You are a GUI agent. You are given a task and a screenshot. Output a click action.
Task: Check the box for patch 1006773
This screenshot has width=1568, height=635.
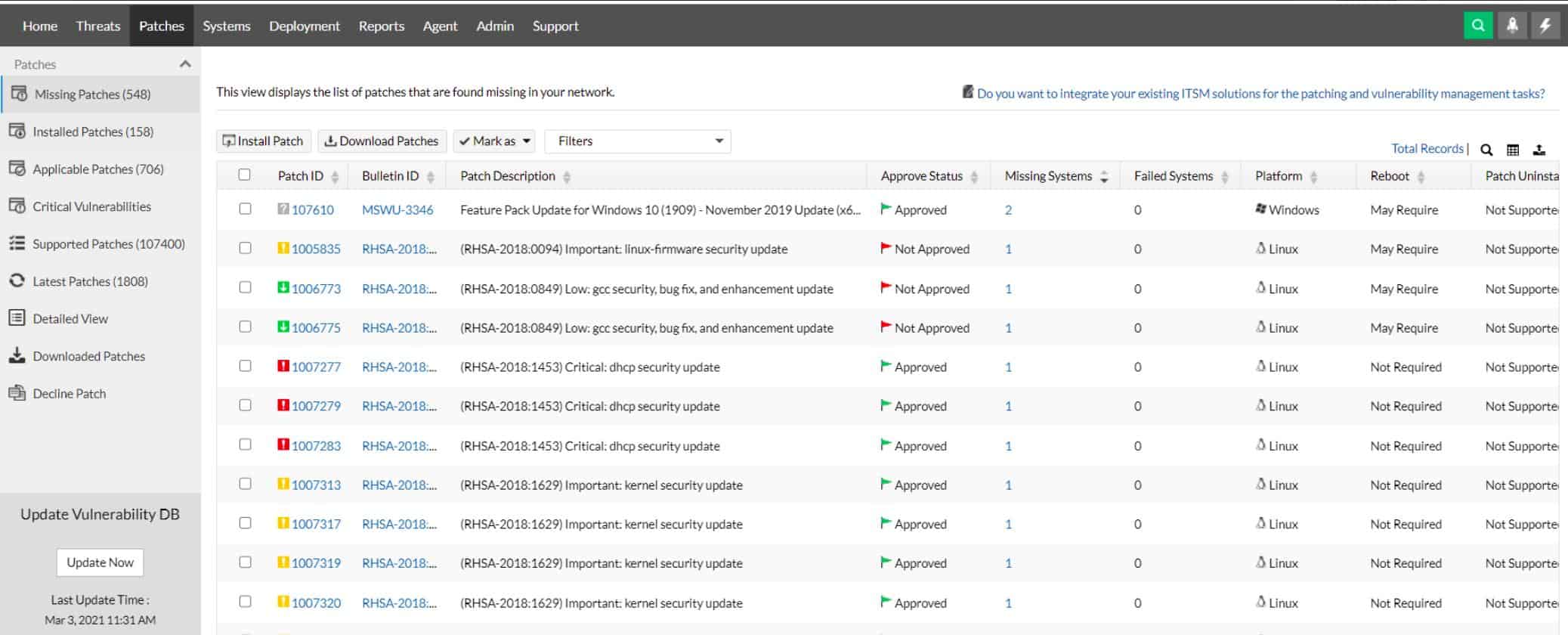245,287
